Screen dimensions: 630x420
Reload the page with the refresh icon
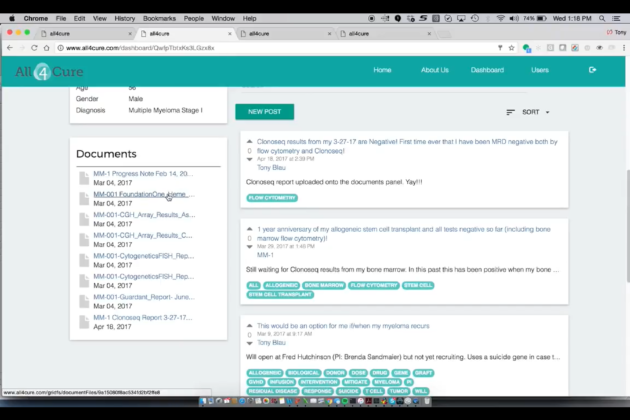pos(34,48)
